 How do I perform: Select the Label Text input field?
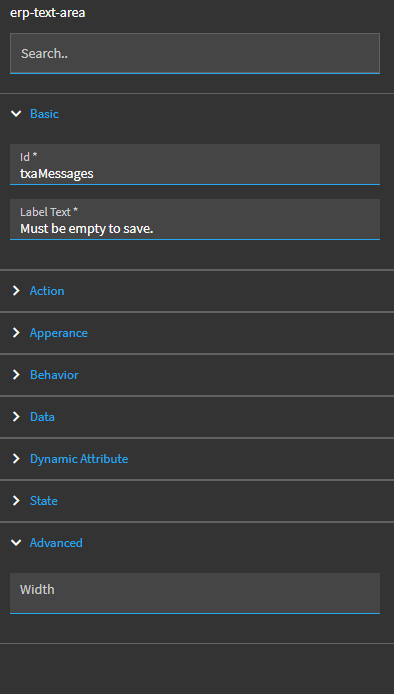tap(195, 220)
